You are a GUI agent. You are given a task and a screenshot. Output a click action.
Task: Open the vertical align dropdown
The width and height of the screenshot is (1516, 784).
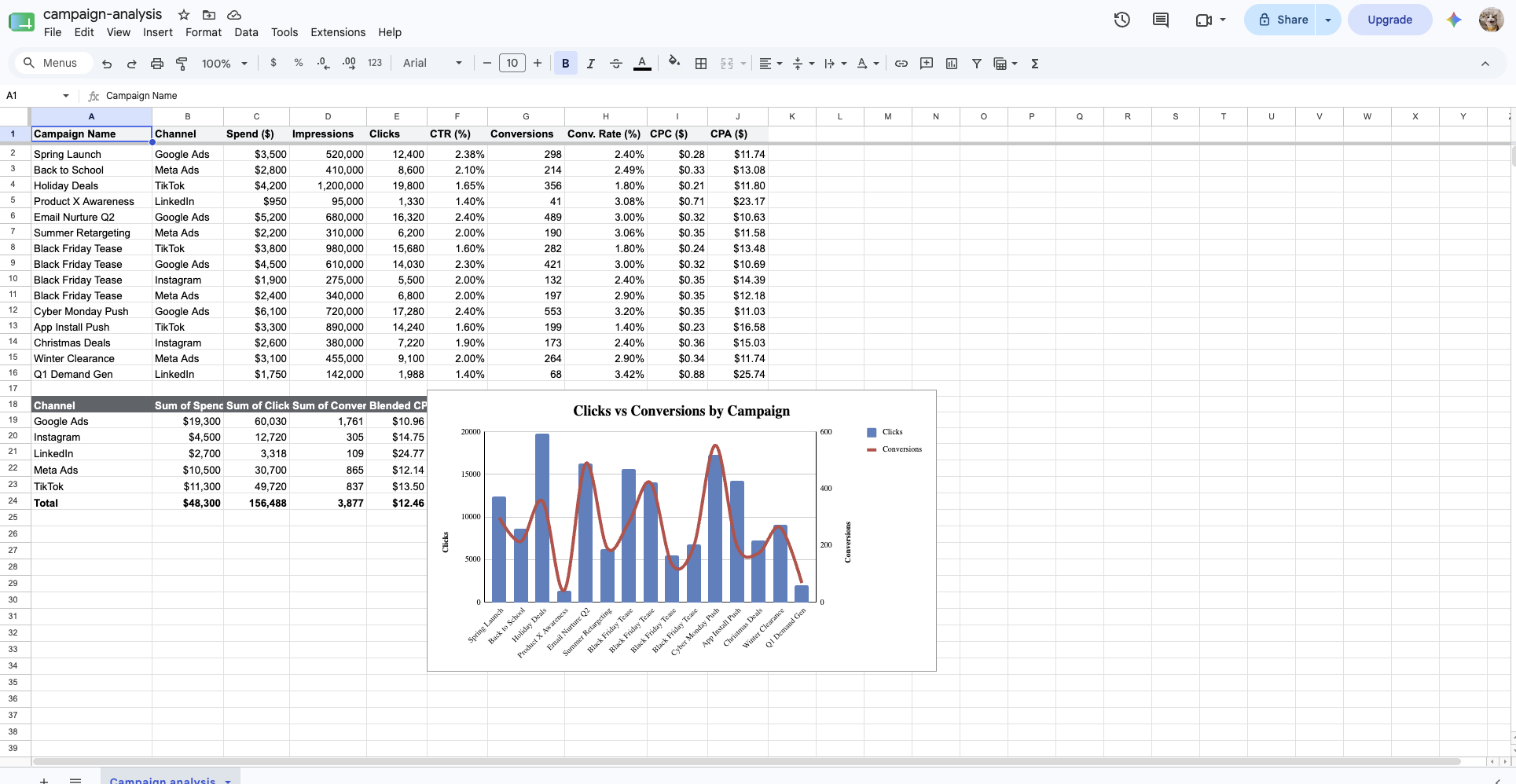[x=802, y=64]
